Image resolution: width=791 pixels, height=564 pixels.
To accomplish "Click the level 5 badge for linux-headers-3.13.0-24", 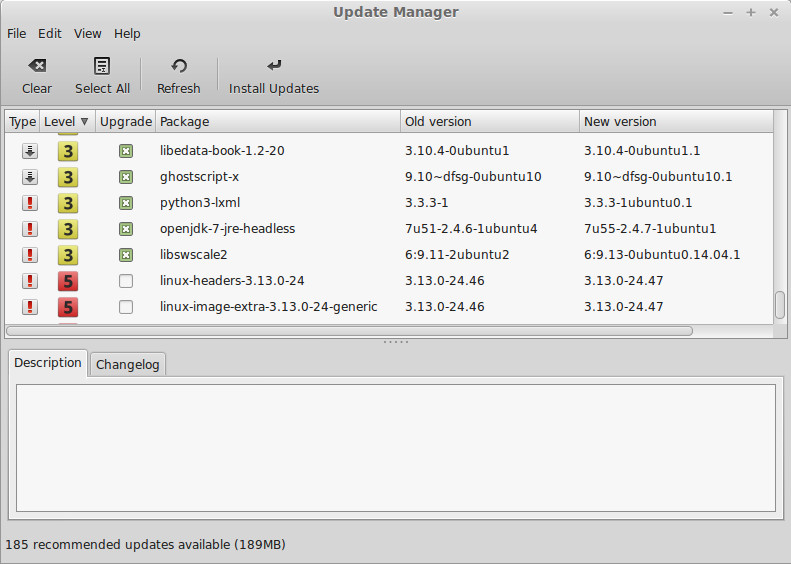I will click(x=68, y=281).
